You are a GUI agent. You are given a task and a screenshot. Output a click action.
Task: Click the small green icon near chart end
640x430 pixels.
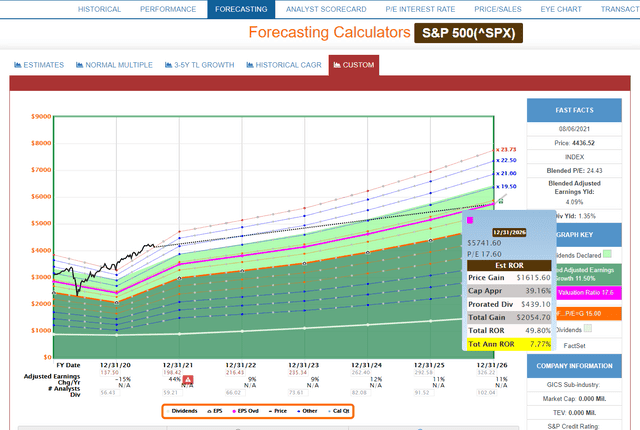(x=501, y=201)
